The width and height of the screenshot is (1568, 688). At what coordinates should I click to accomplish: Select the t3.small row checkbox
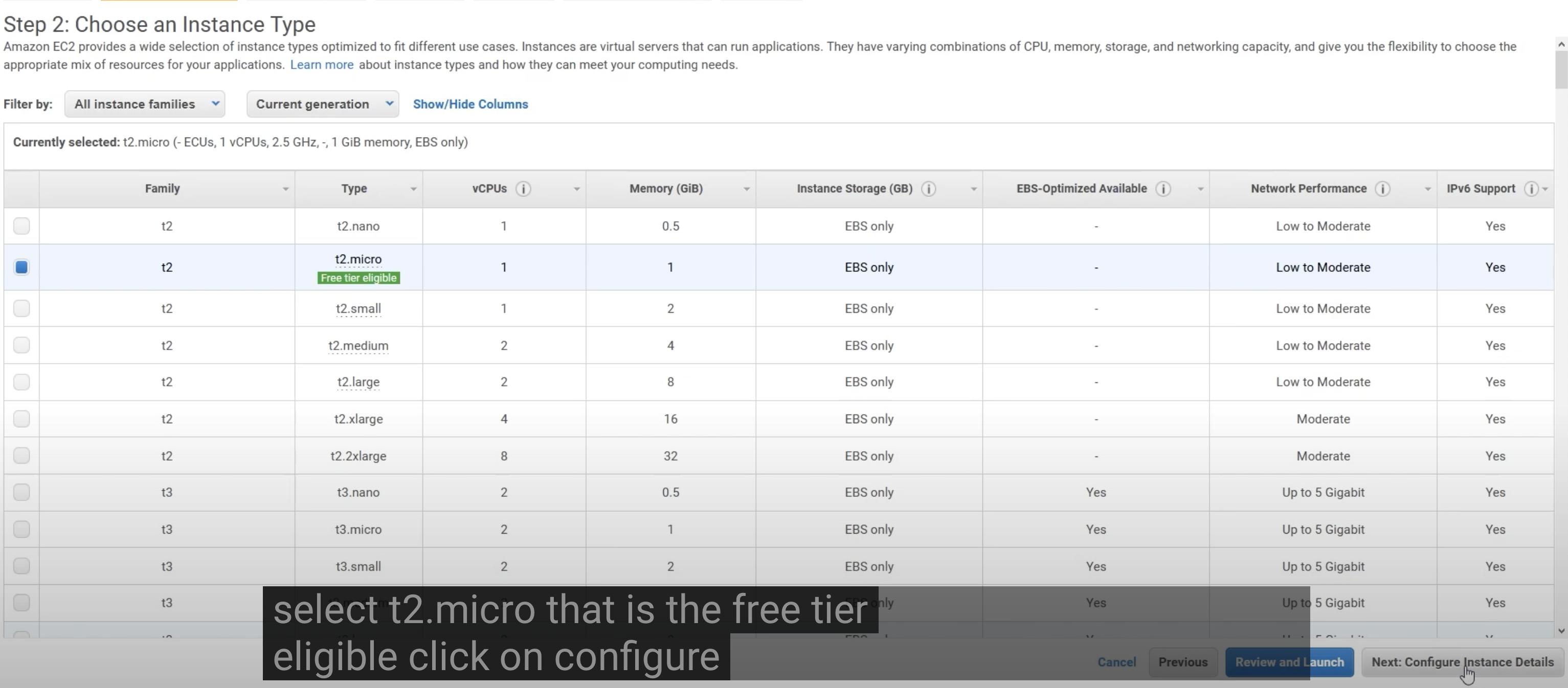point(21,566)
